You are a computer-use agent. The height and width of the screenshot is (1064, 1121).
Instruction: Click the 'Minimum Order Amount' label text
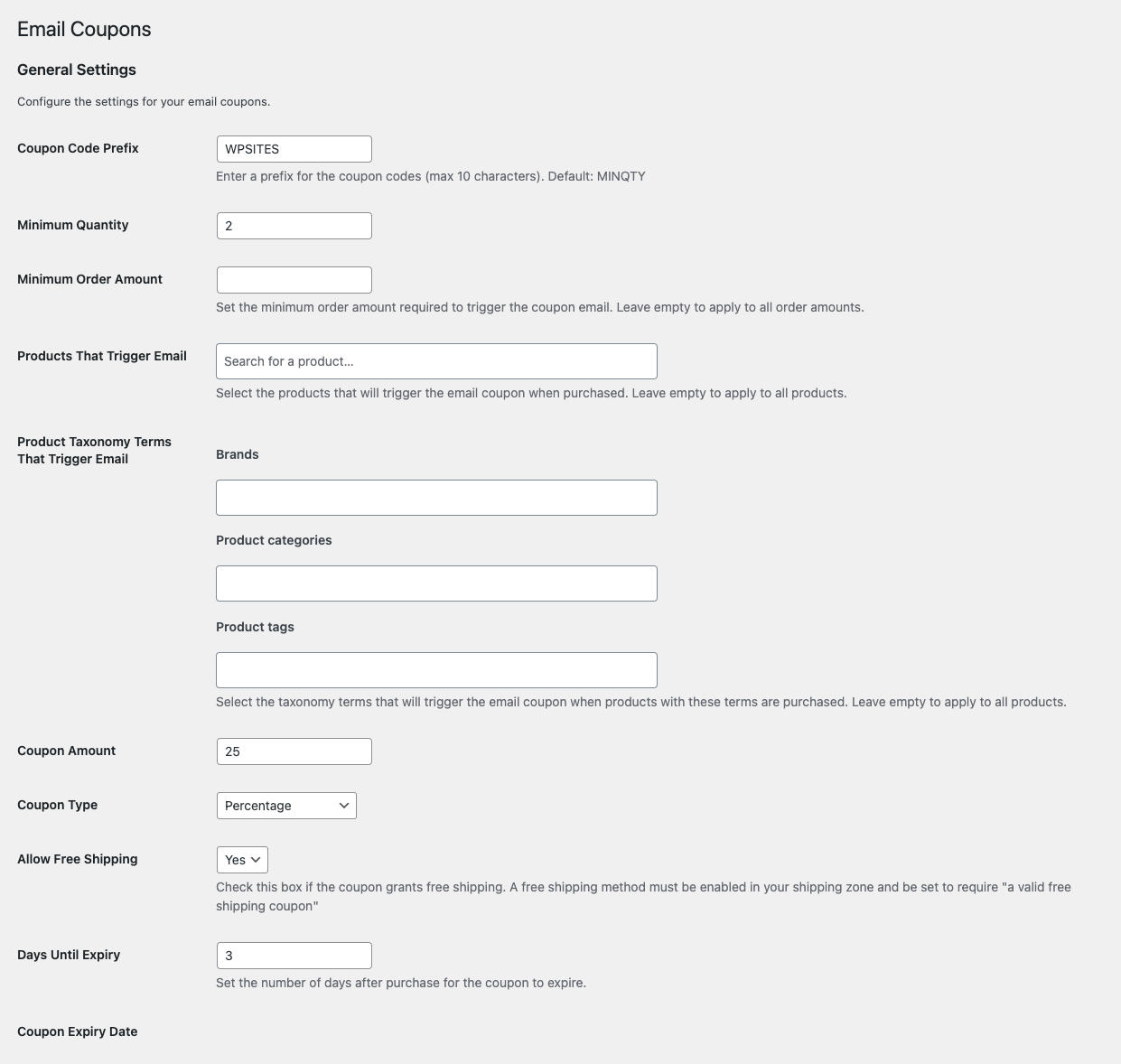point(89,279)
